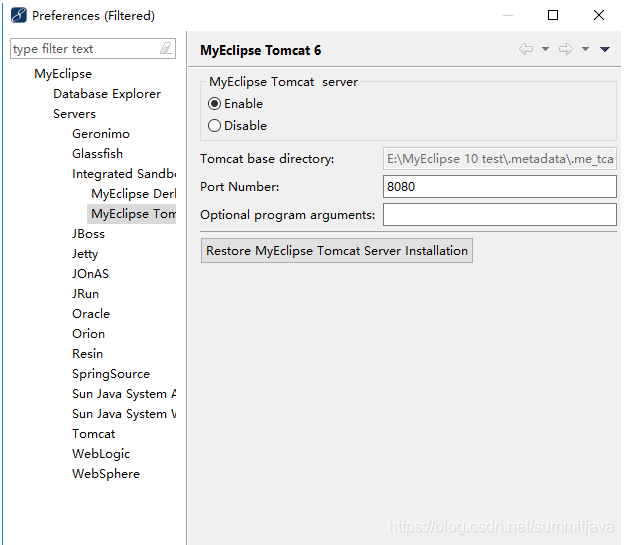Open JRun server preferences
Viewport: 624px width, 545px height.
point(85,294)
